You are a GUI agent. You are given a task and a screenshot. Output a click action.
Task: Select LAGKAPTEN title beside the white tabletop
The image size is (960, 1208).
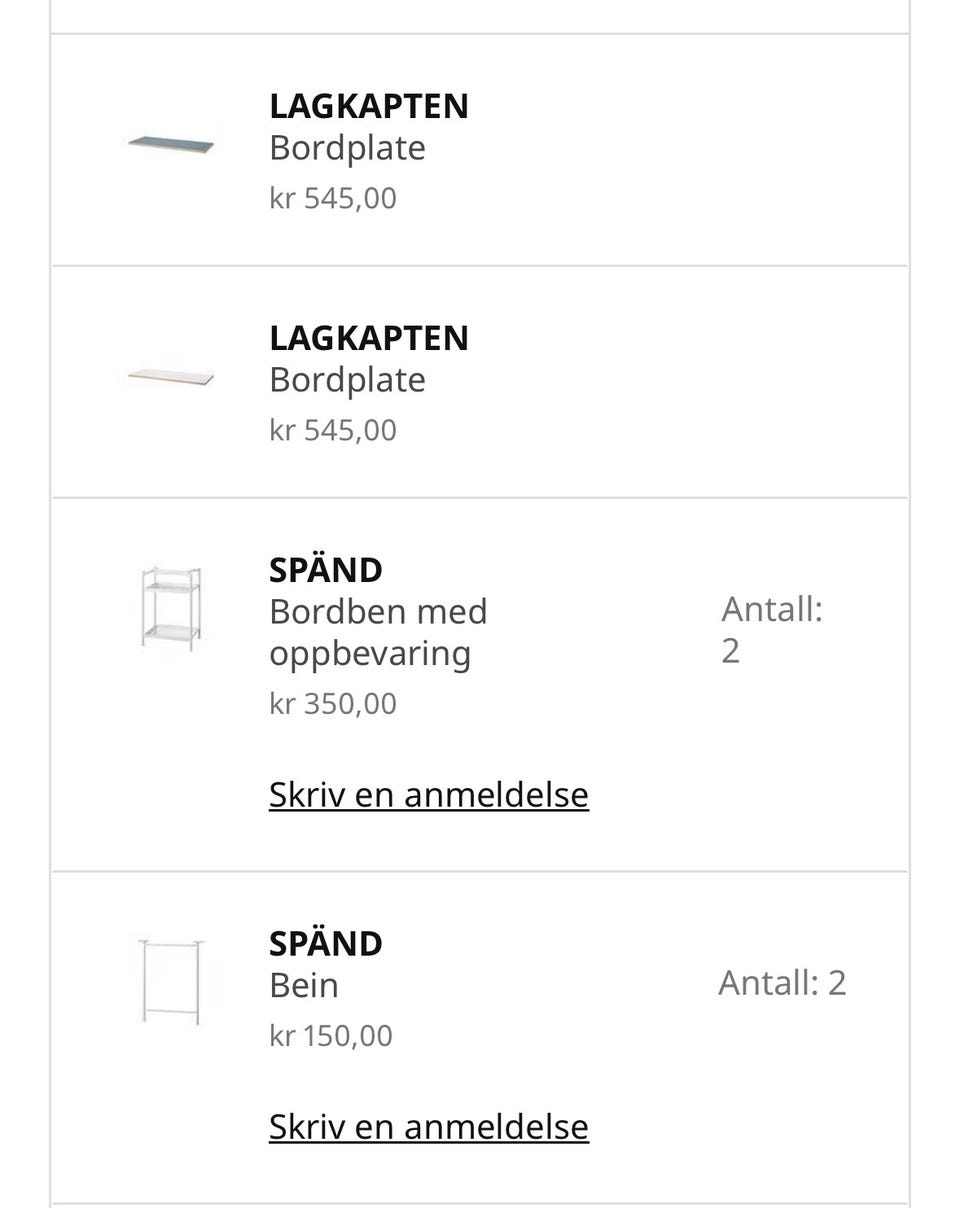(x=369, y=338)
